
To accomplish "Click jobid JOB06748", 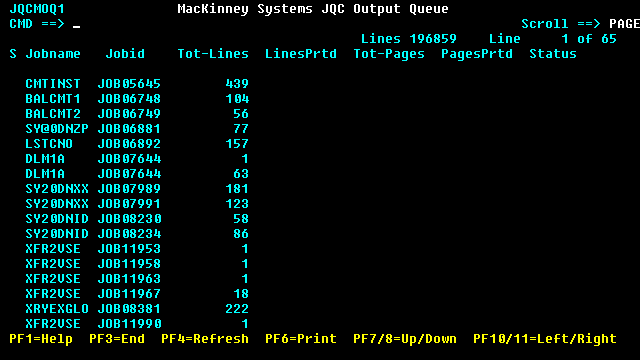I will (129, 99).
